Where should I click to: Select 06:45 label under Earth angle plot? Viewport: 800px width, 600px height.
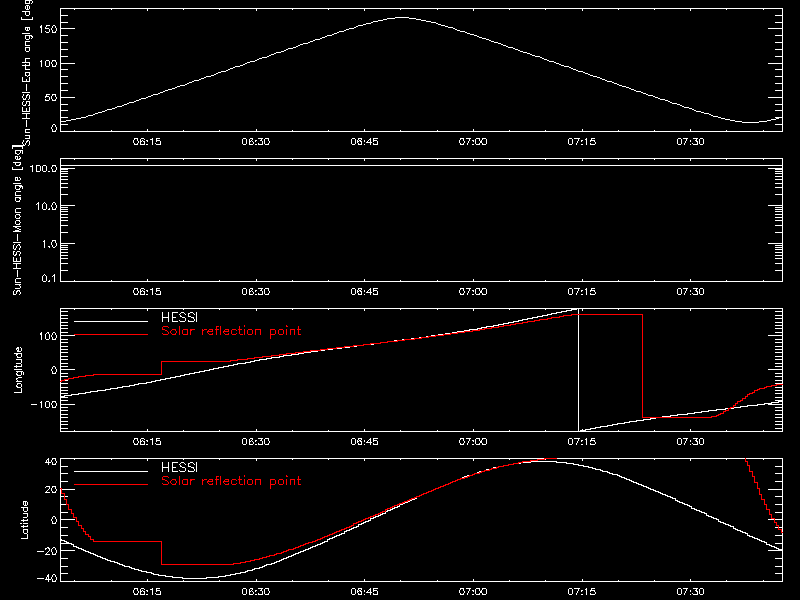tap(364, 141)
